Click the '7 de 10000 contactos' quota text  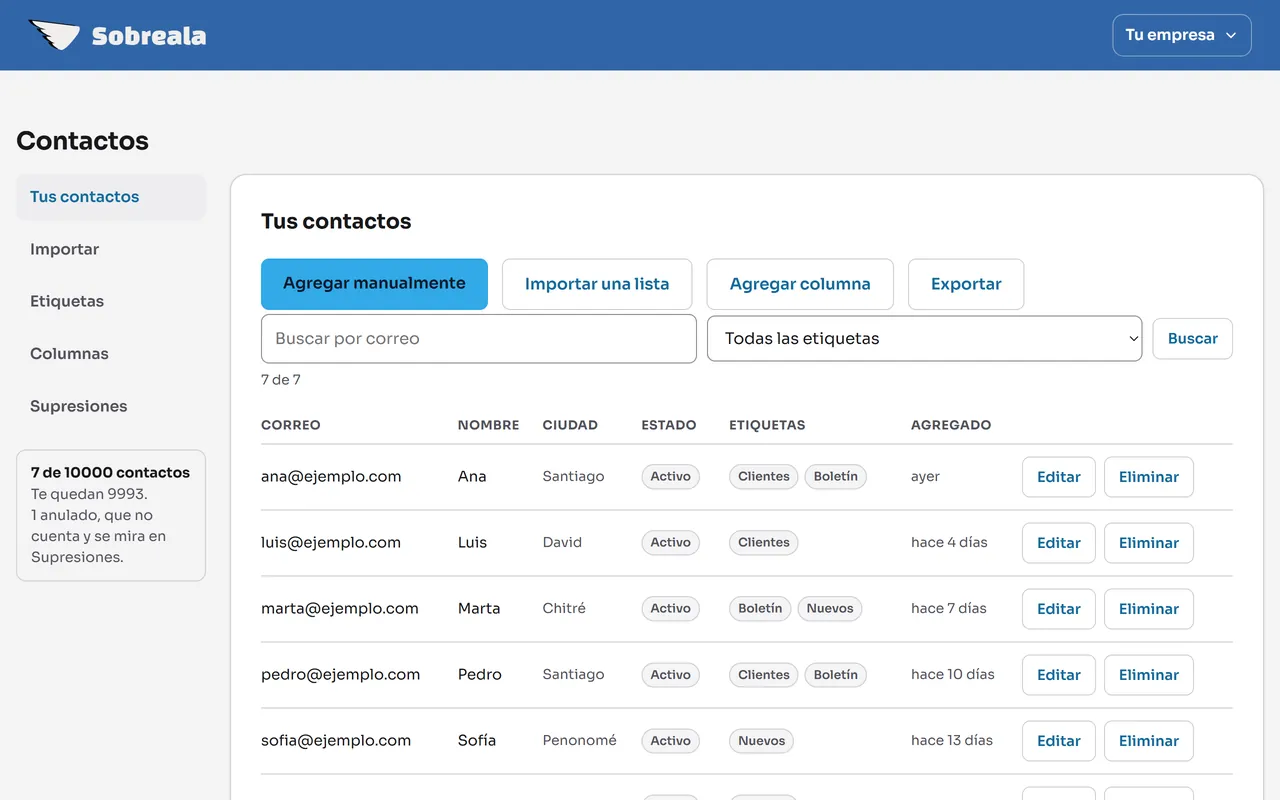[x=110, y=472]
